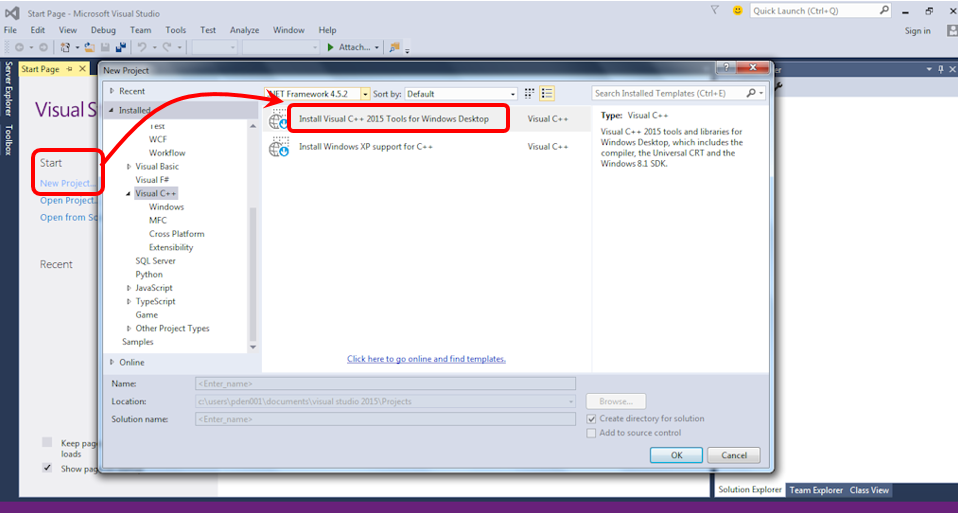Click the Navigate Backward toolbar icon

(19, 47)
